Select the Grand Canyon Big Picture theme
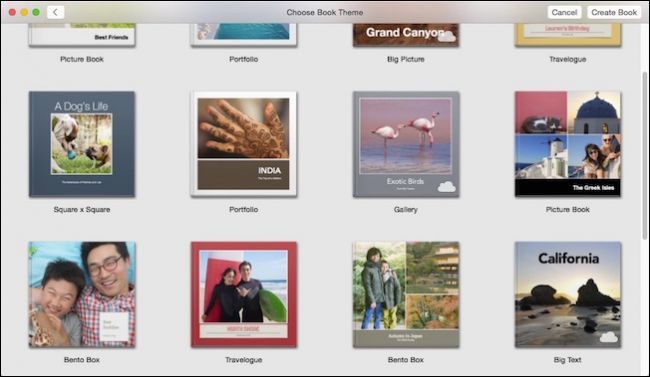The image size is (650, 377). [x=406, y=35]
